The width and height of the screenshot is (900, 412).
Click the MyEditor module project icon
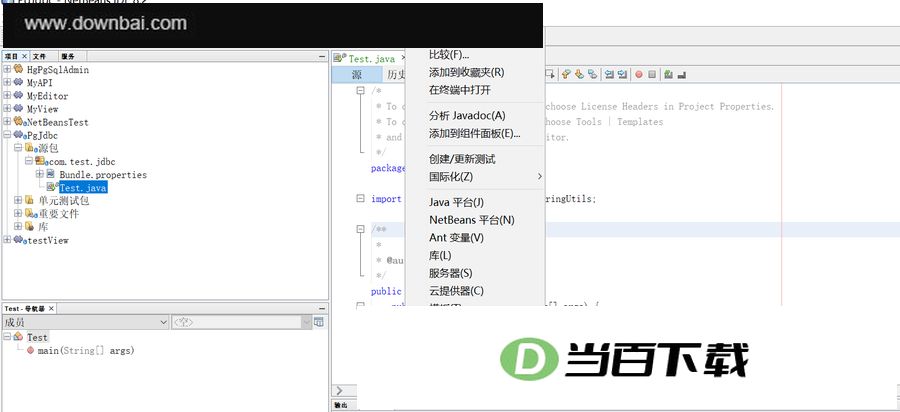pos(18,95)
